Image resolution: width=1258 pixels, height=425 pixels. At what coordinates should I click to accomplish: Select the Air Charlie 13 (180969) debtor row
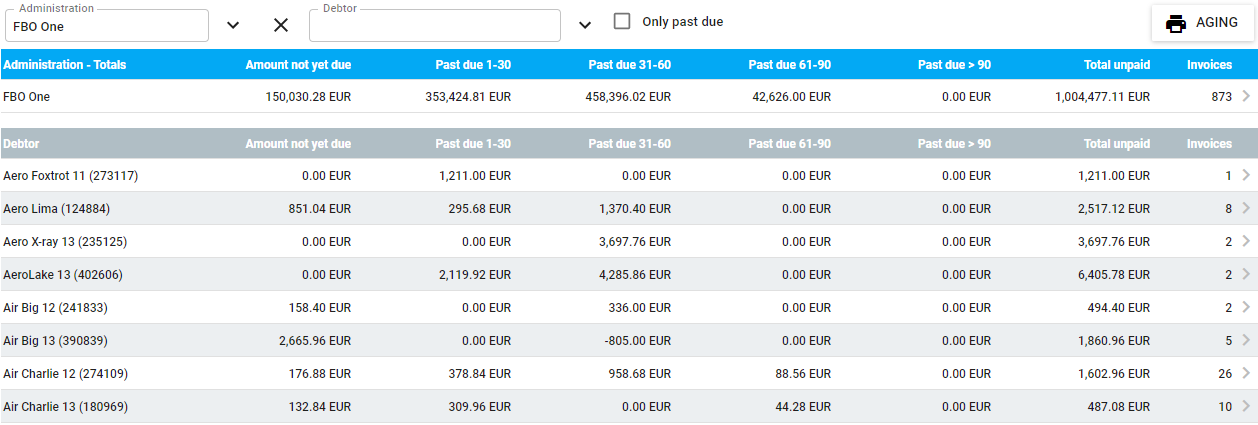(x=629, y=406)
